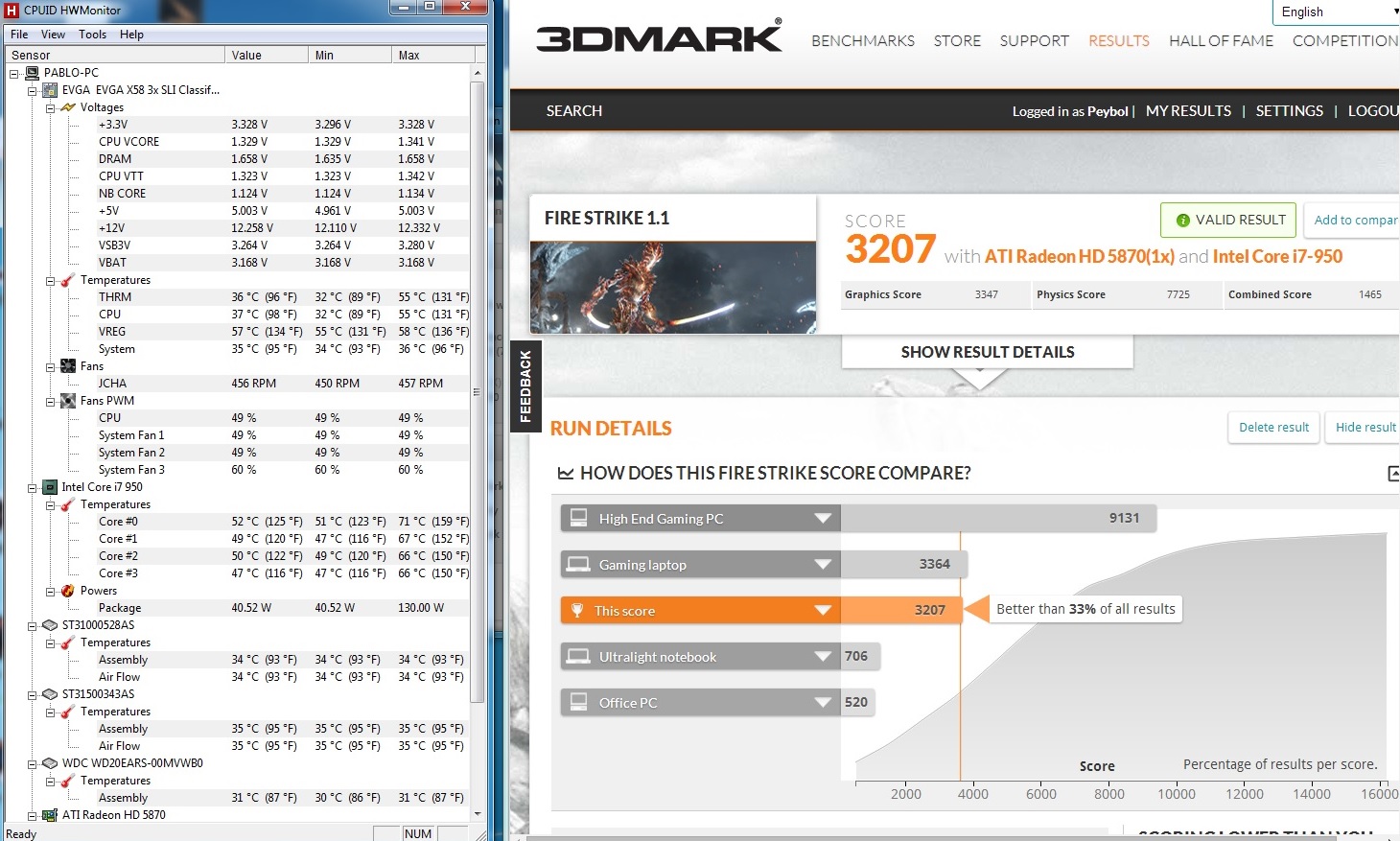Click the trophy icon on This score
The height and width of the screenshot is (841, 1400).
click(577, 611)
